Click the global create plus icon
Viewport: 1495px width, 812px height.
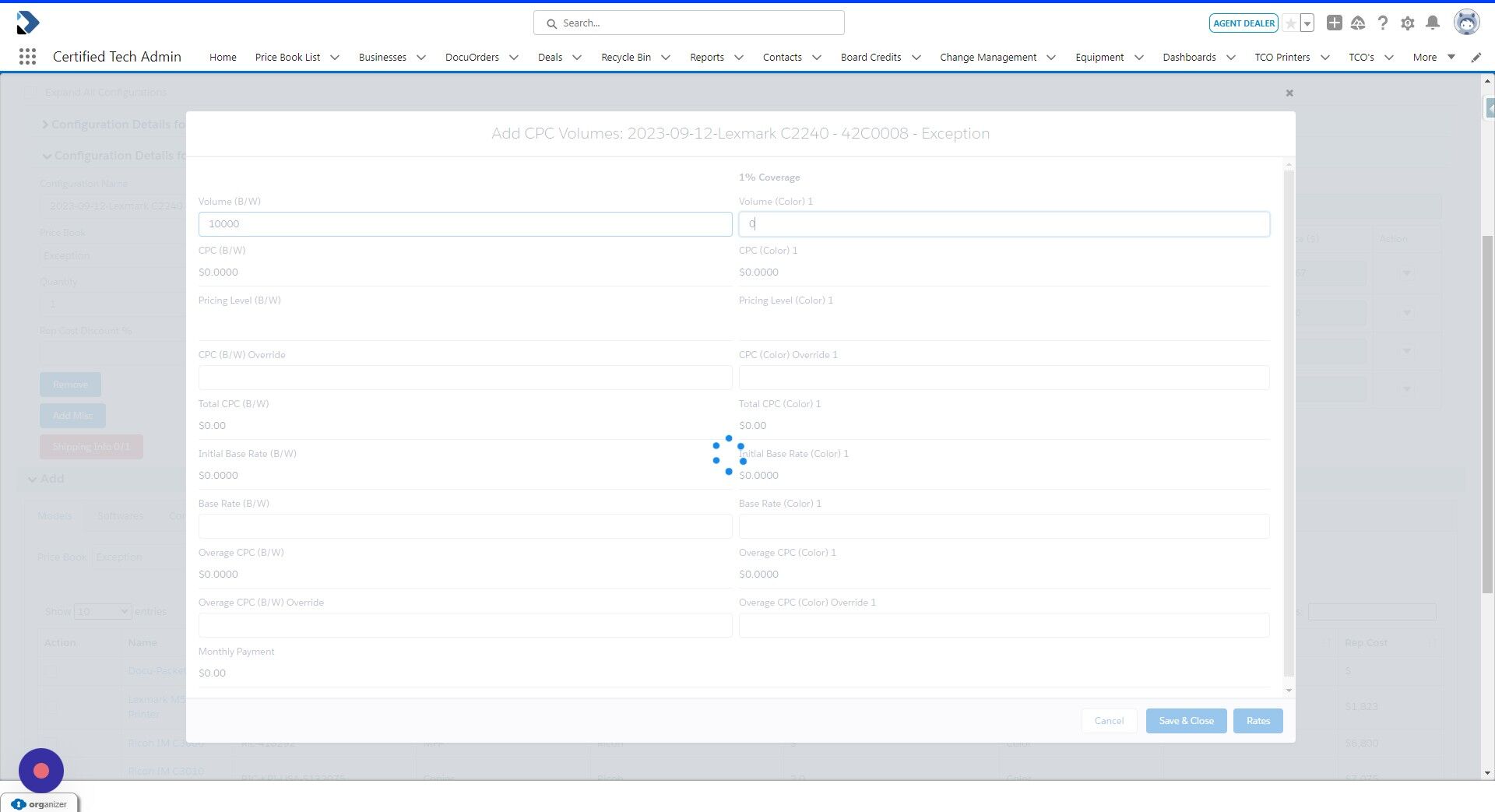click(x=1334, y=23)
